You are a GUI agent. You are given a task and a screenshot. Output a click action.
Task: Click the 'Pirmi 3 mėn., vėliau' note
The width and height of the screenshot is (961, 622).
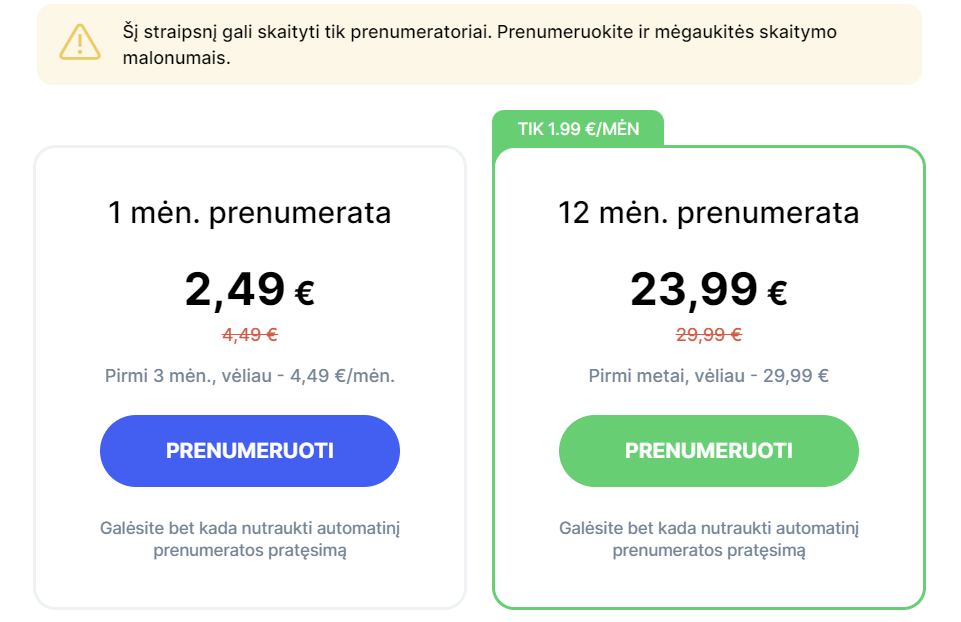[249, 376]
